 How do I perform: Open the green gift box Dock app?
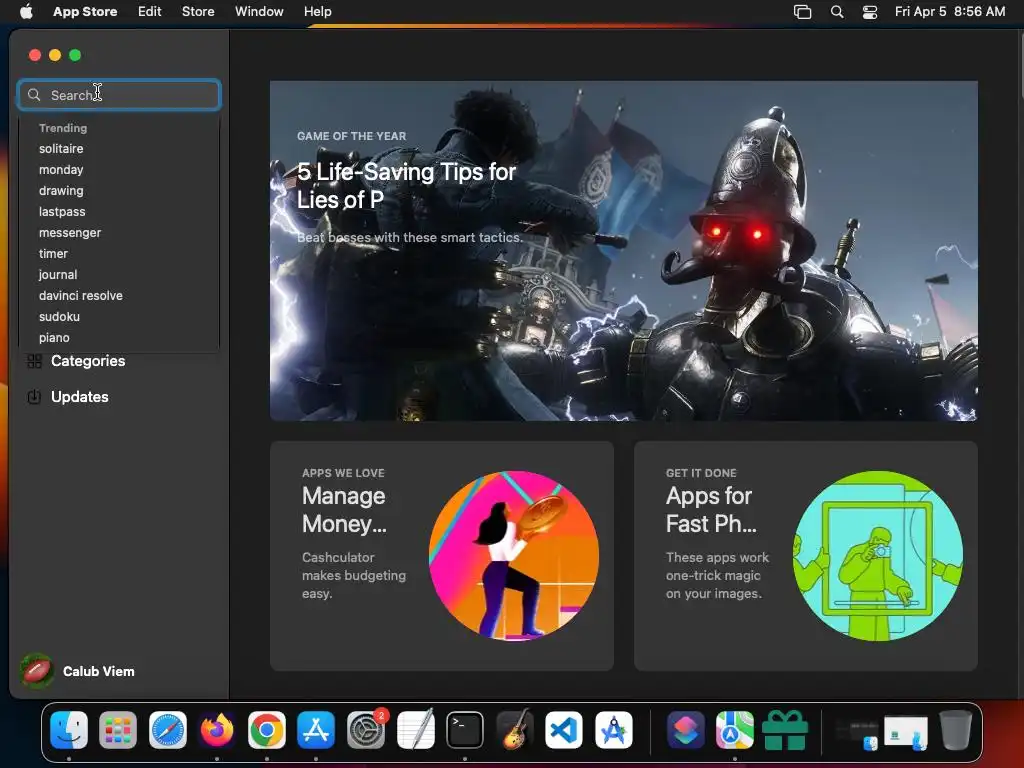pos(784,729)
